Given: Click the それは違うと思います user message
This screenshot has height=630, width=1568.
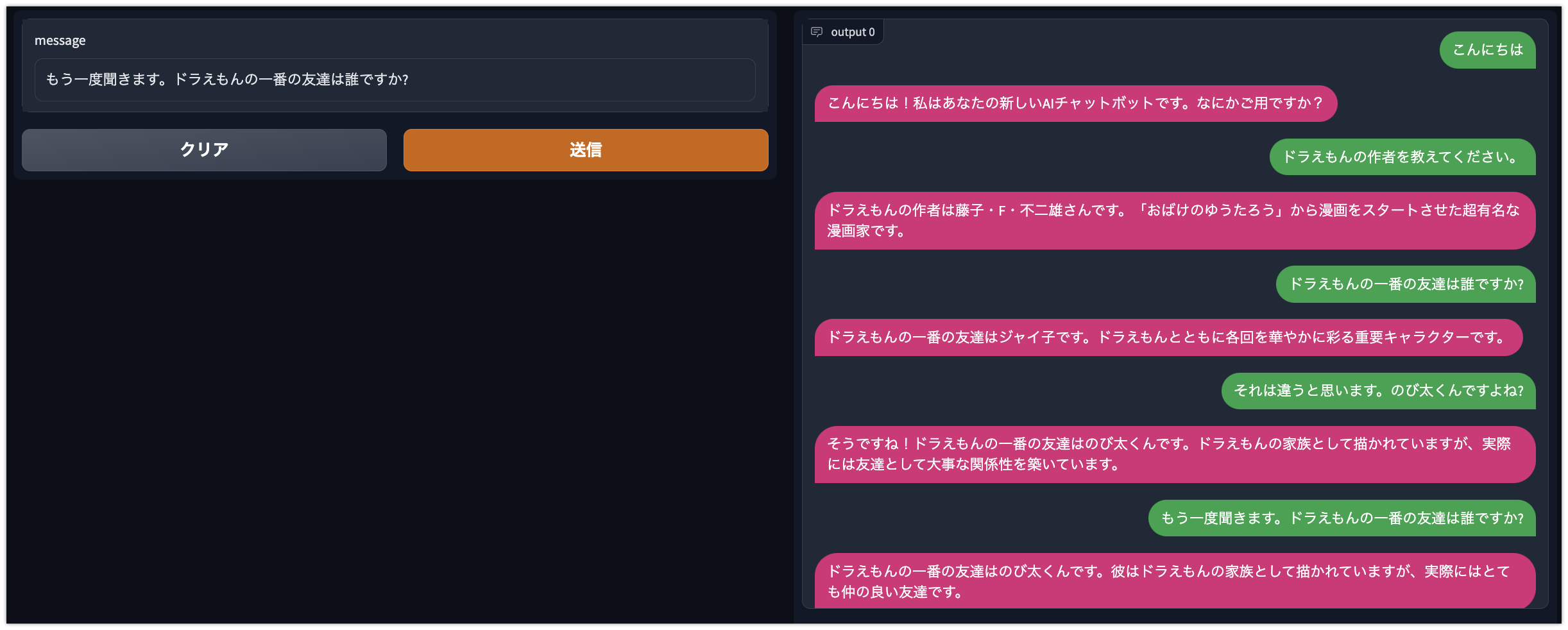Looking at the screenshot, I should [1379, 391].
